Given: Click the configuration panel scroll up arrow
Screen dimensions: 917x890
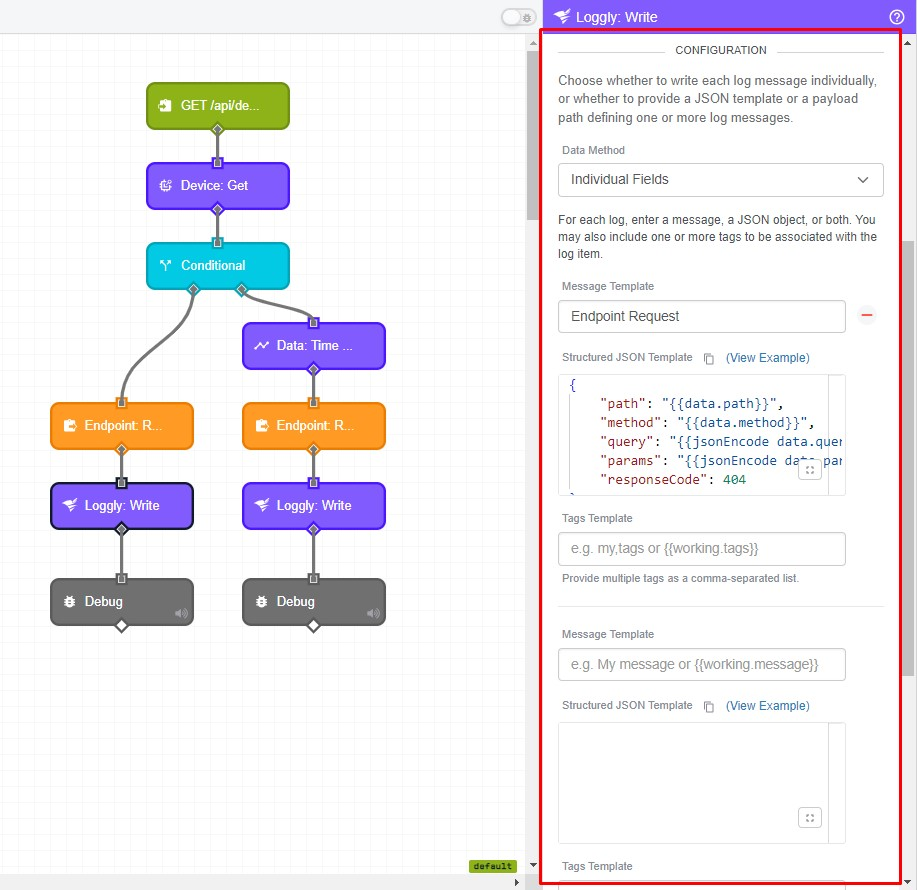Looking at the screenshot, I should (x=907, y=43).
